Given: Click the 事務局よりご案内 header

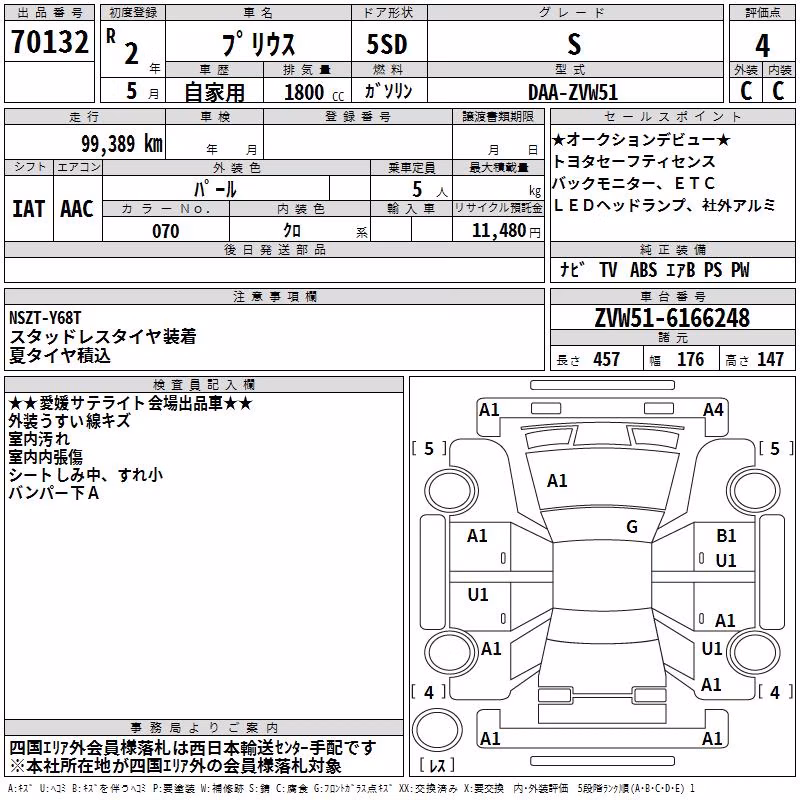Looking at the screenshot, I should click(204, 728).
